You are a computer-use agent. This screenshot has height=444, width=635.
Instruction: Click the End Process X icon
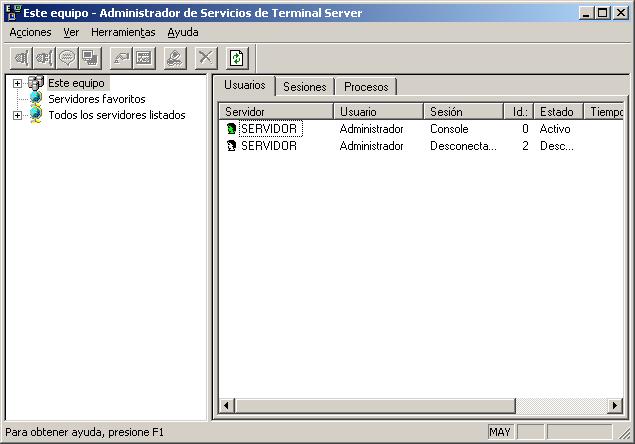205,58
